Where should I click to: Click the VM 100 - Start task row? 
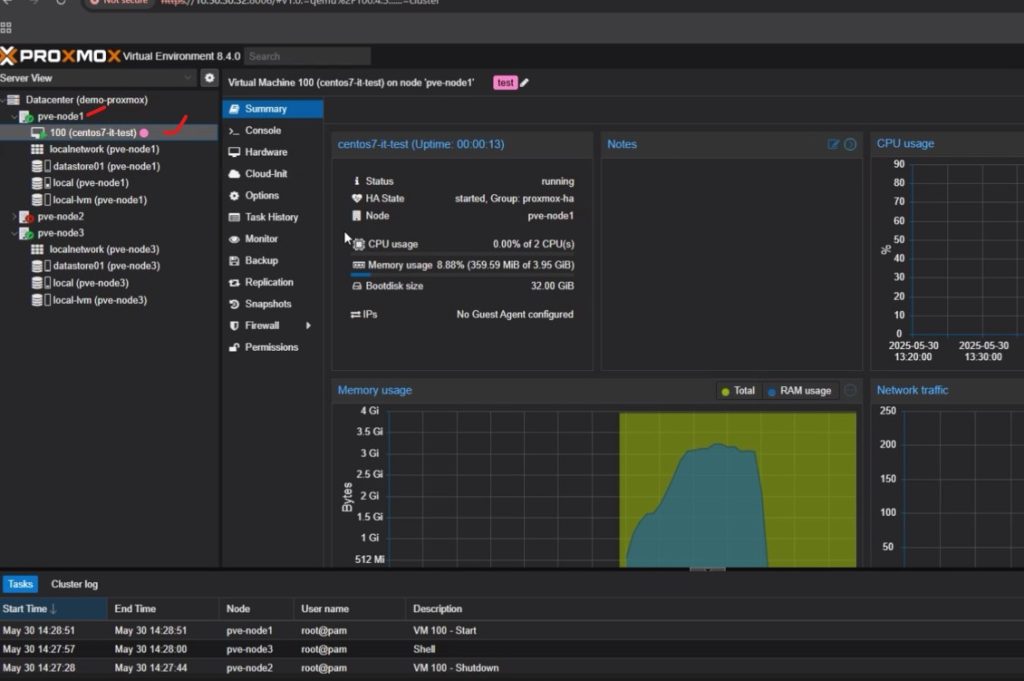tap(512, 631)
